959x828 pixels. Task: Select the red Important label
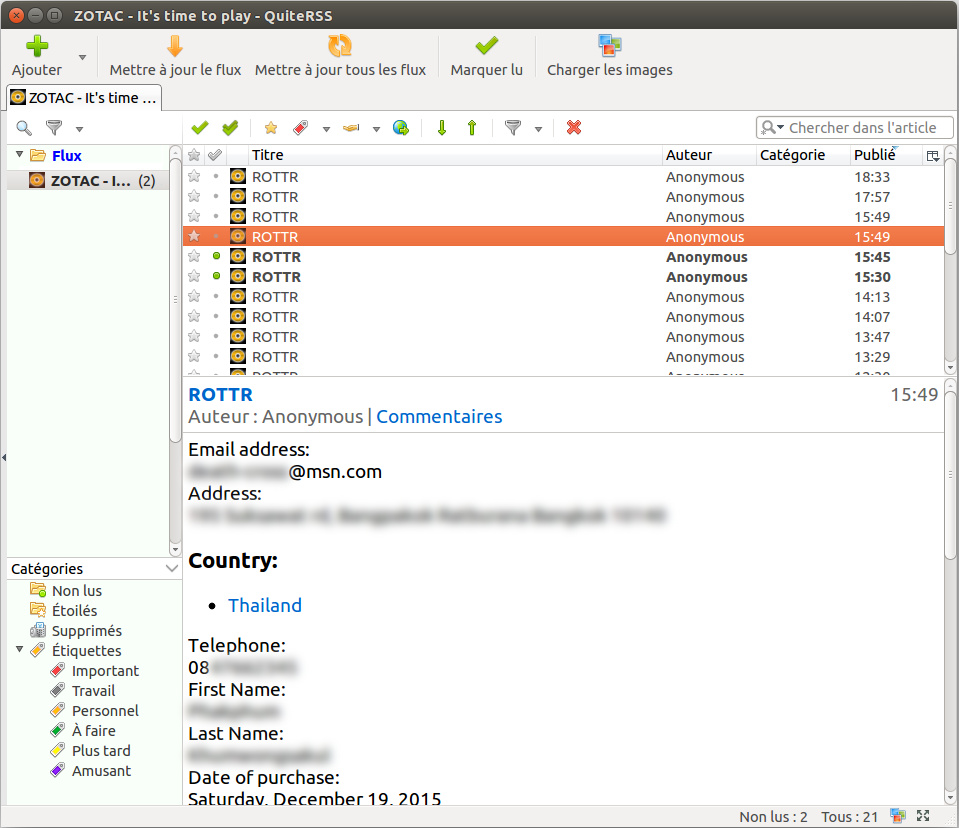coord(105,671)
